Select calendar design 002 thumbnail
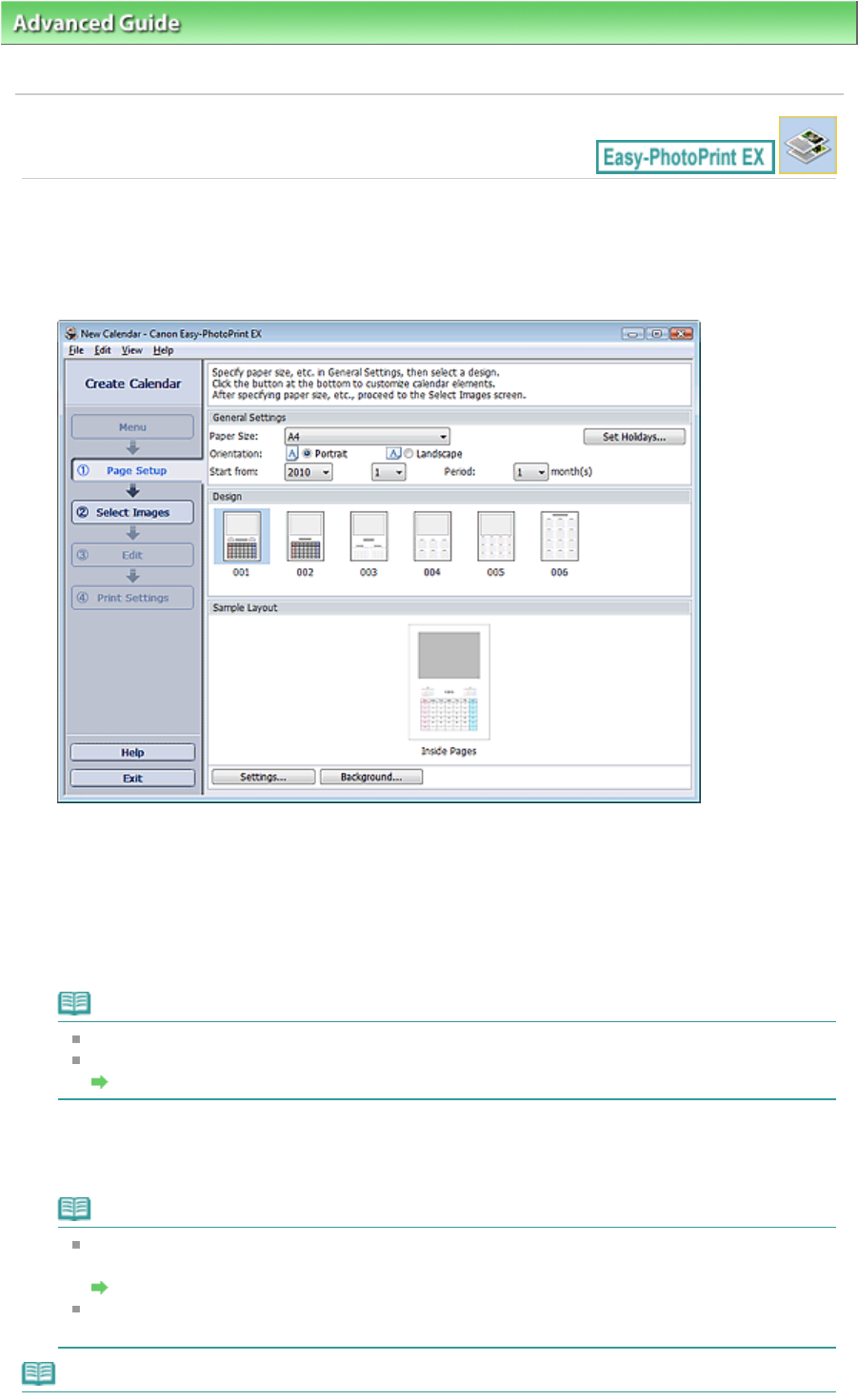This screenshot has width=858, height=1400. pos(306,537)
